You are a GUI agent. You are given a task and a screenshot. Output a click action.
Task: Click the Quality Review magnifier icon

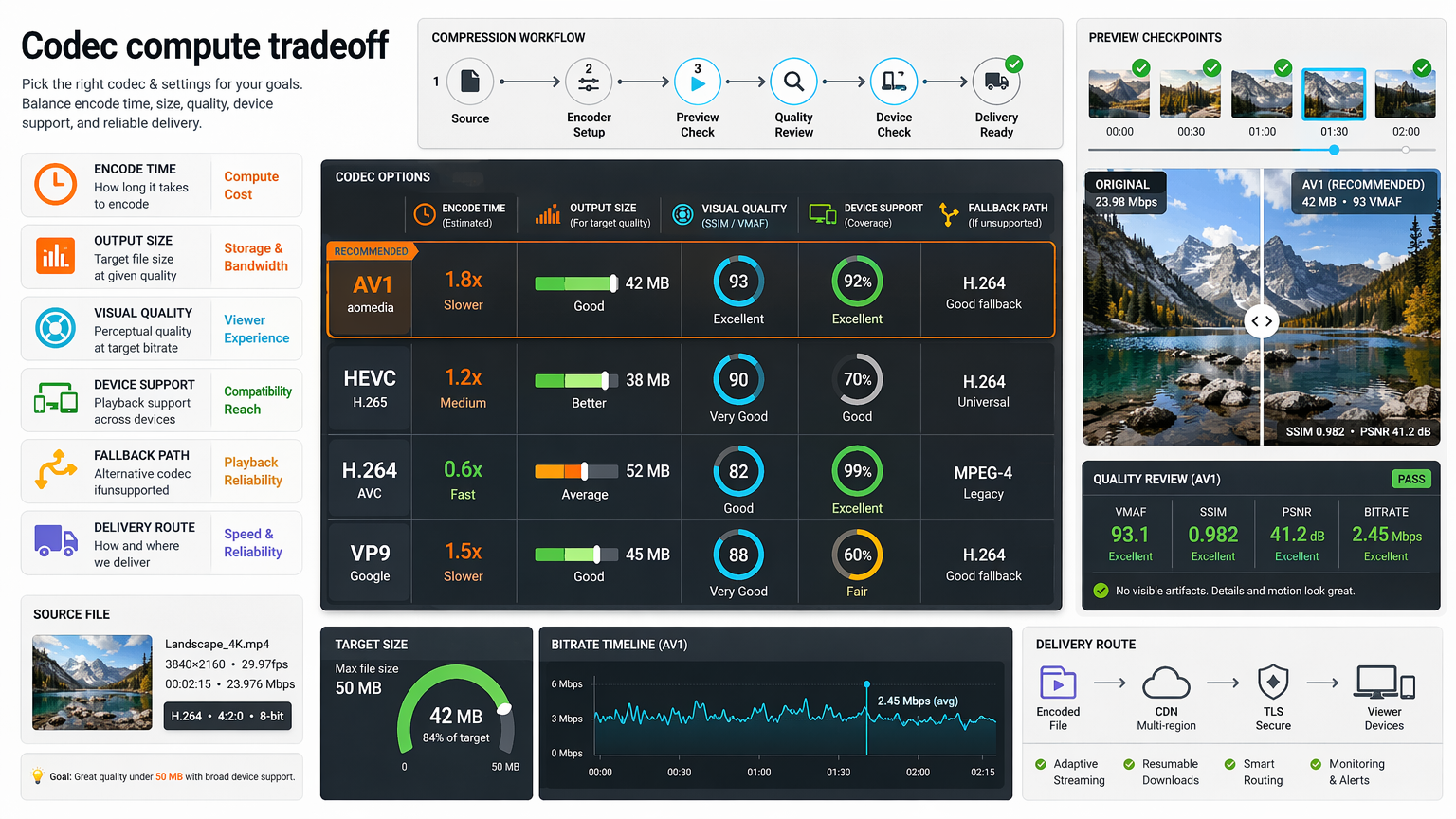coord(793,82)
